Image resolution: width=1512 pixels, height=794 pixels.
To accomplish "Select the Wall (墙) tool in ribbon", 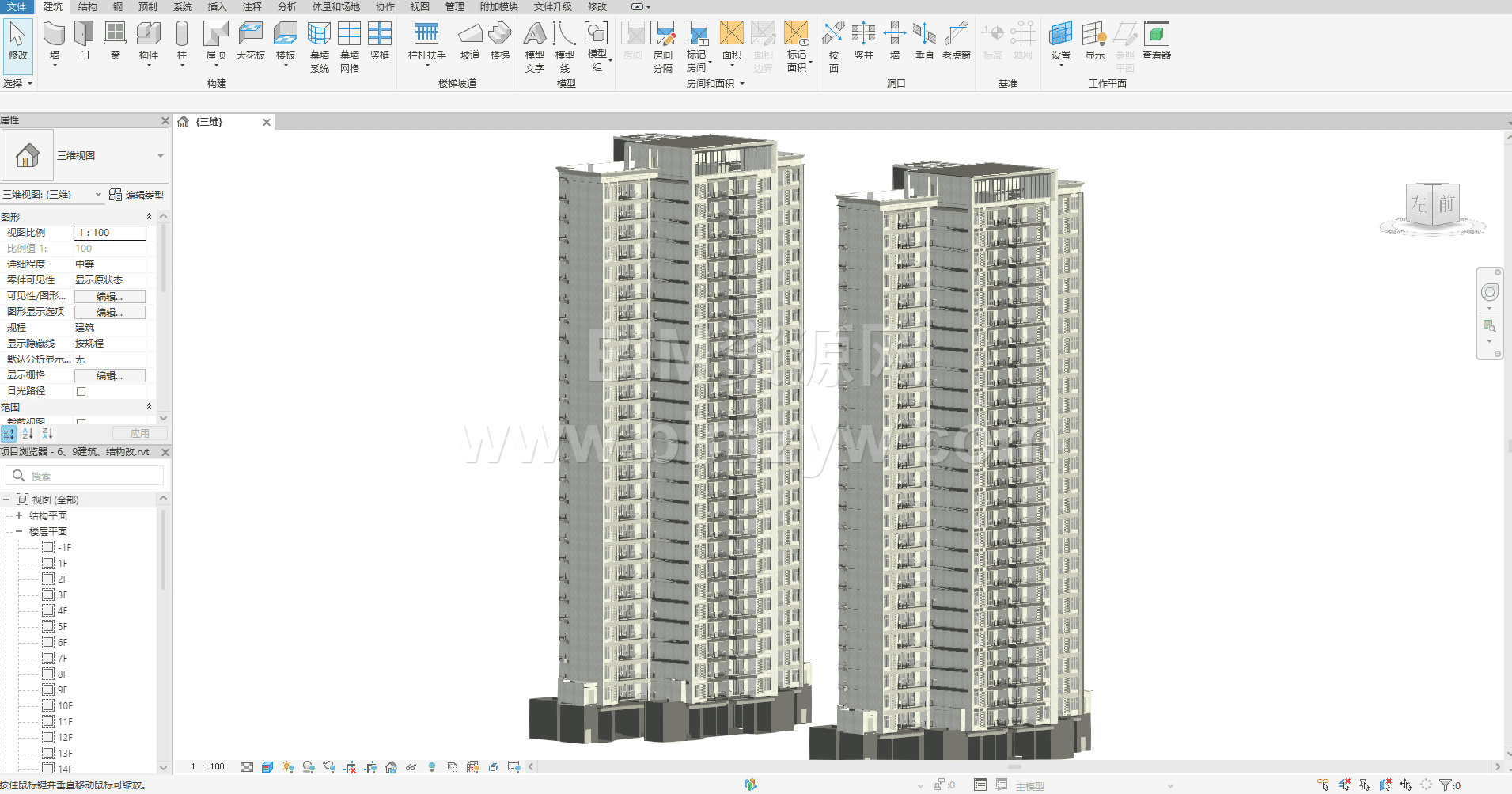I will tap(54, 41).
